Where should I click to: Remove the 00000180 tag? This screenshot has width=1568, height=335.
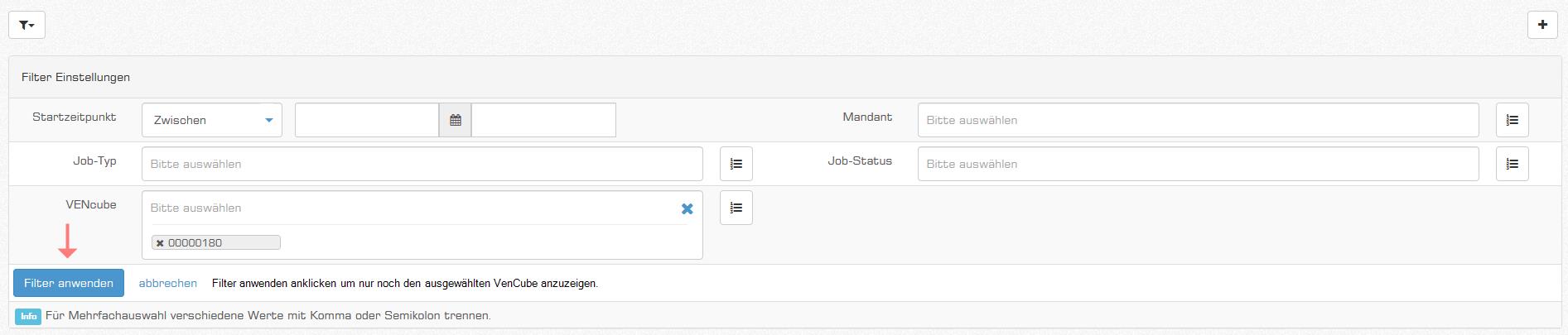click(160, 243)
